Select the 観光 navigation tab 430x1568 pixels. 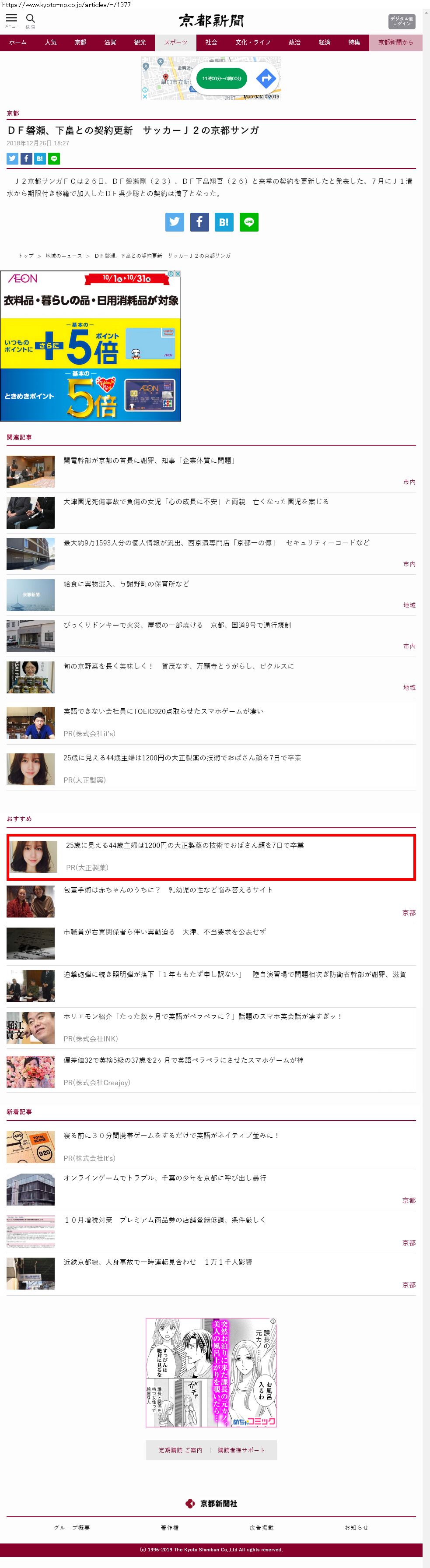(x=140, y=42)
